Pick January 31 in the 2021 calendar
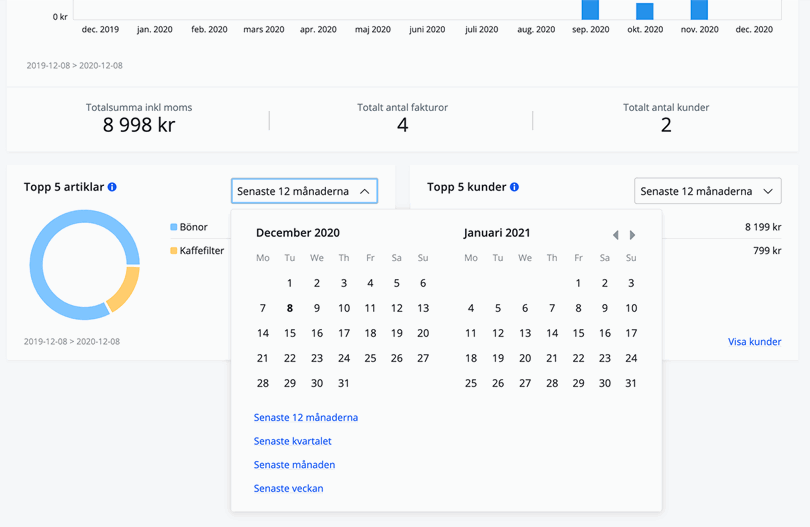This screenshot has height=527, width=810. tap(631, 383)
